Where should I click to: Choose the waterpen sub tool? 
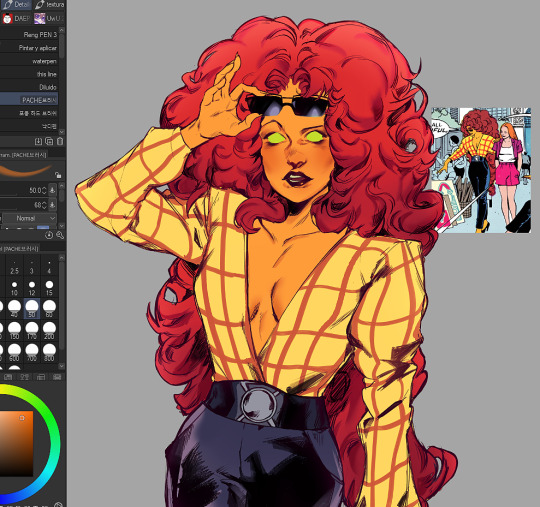(29, 61)
